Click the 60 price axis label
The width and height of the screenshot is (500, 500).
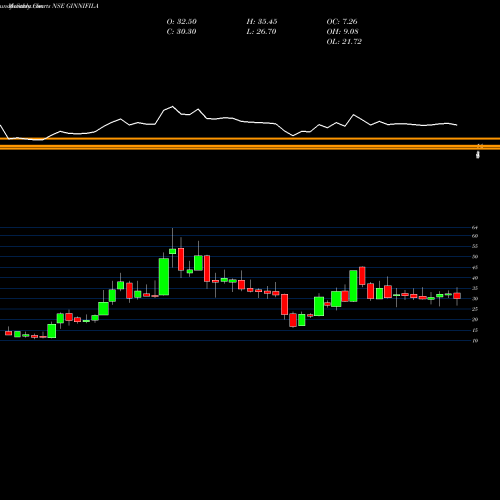click(475, 236)
